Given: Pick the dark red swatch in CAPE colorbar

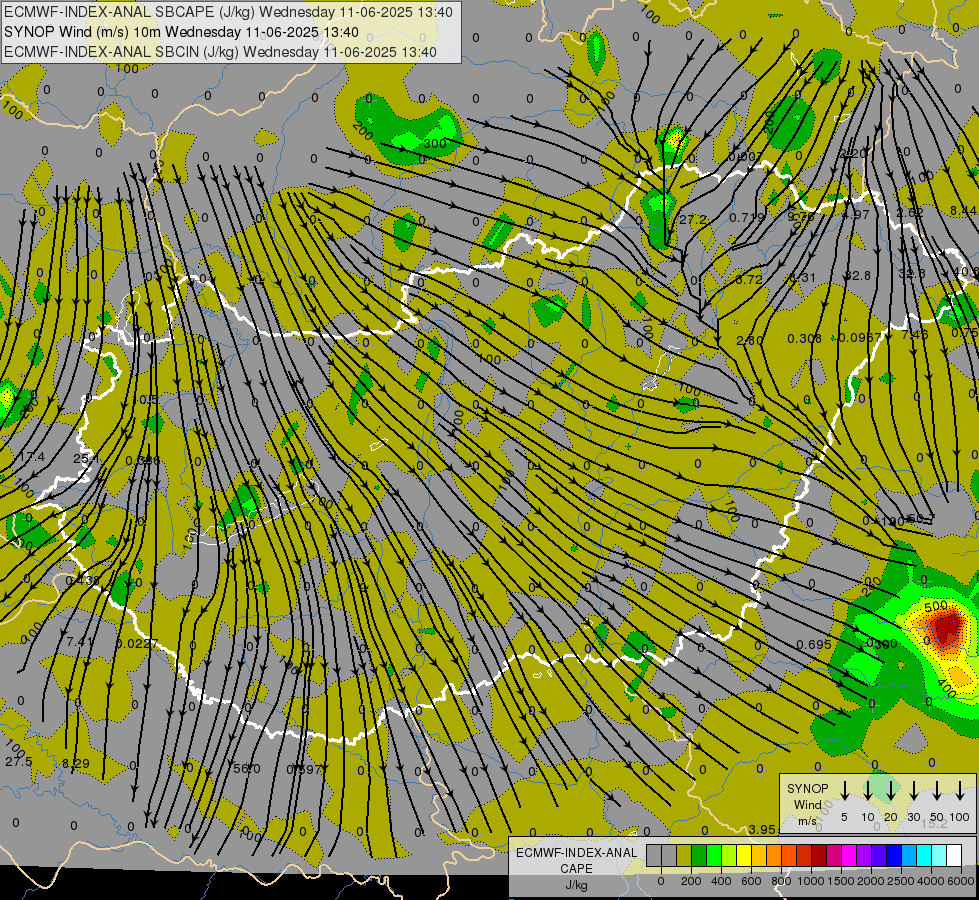Looking at the screenshot, I should pyautogui.click(x=819, y=856).
